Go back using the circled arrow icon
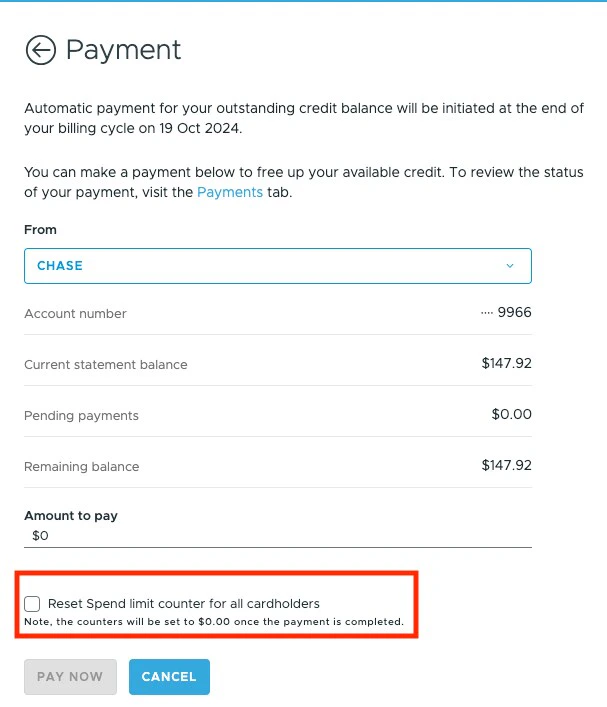Screen dimensions: 607x707 40,50
